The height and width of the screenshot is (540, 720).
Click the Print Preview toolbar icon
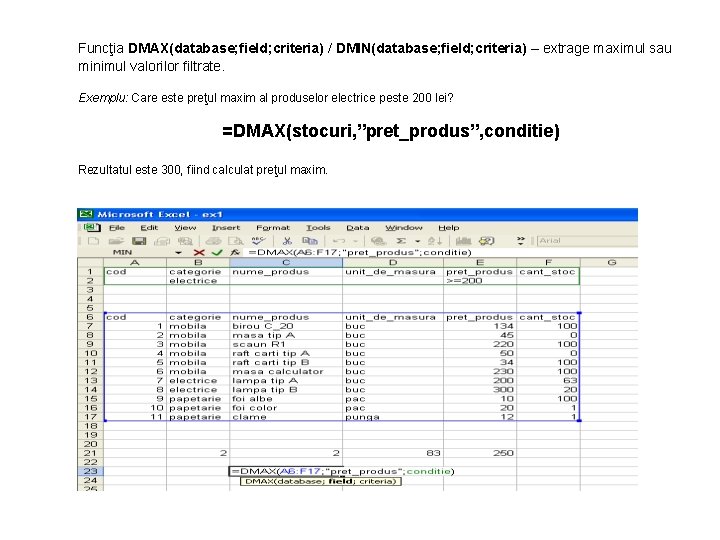coord(236,241)
